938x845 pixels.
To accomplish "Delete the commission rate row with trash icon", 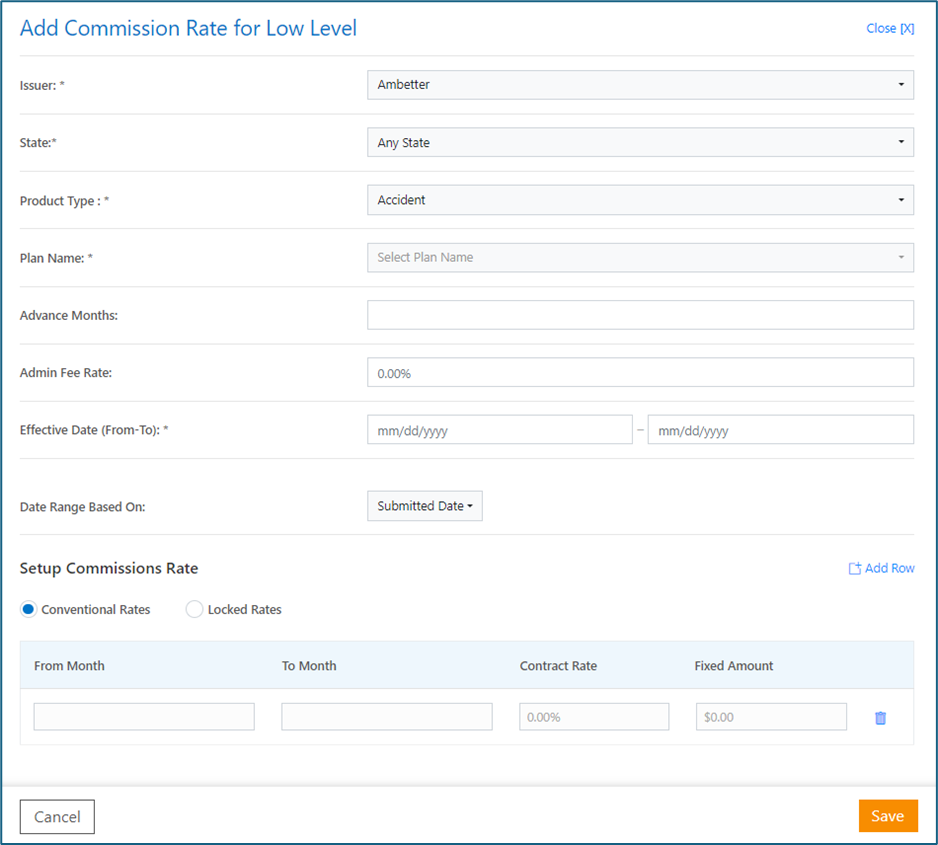I will pos(880,718).
